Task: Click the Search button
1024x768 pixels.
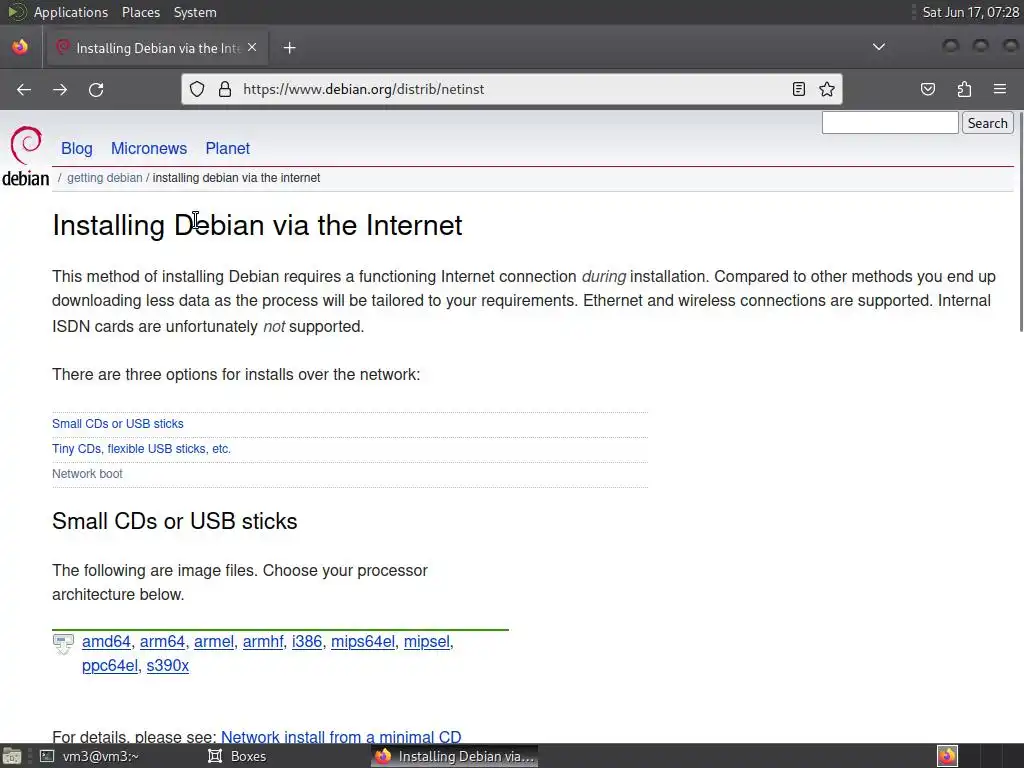Action: (x=987, y=123)
